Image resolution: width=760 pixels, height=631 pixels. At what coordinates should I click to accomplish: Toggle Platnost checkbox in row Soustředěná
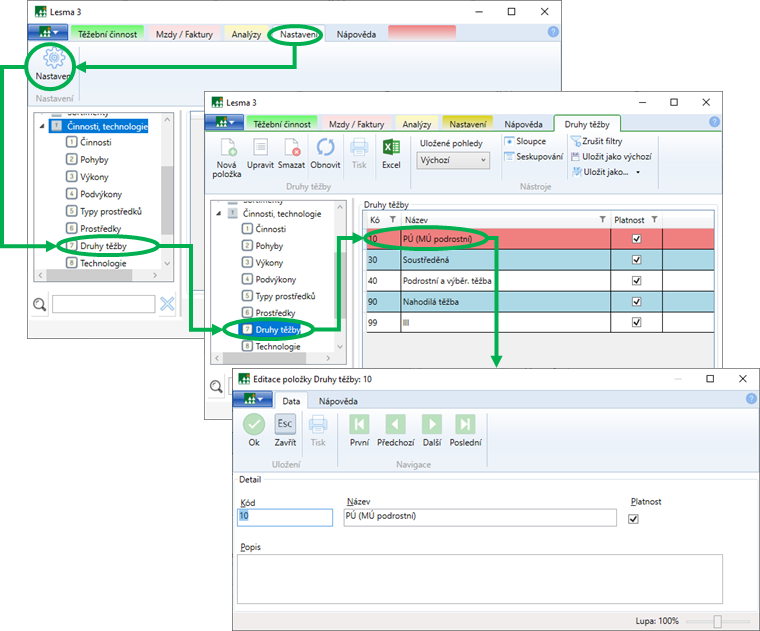click(x=636, y=260)
